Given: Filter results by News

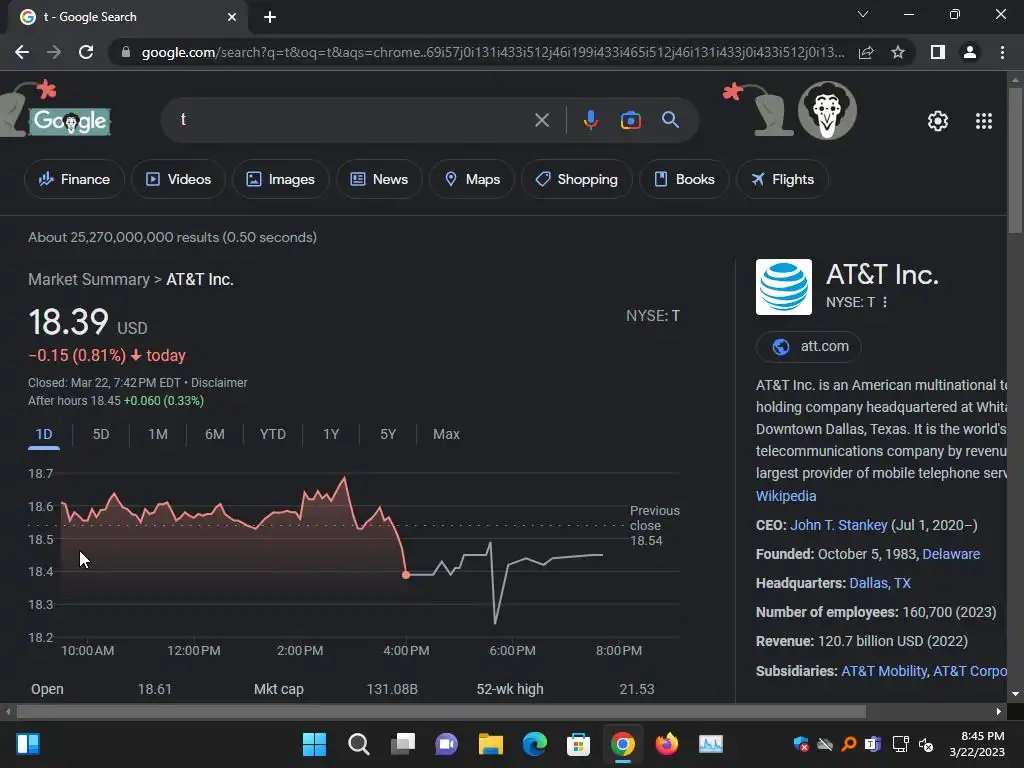Looking at the screenshot, I should 379,179.
